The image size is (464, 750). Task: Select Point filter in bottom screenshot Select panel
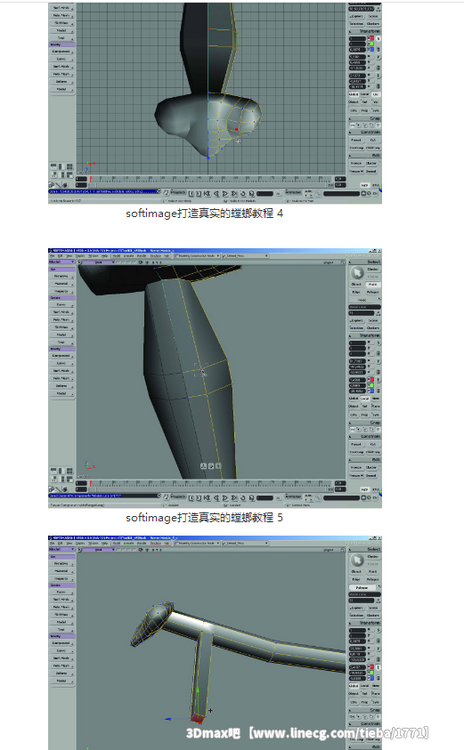[373, 572]
